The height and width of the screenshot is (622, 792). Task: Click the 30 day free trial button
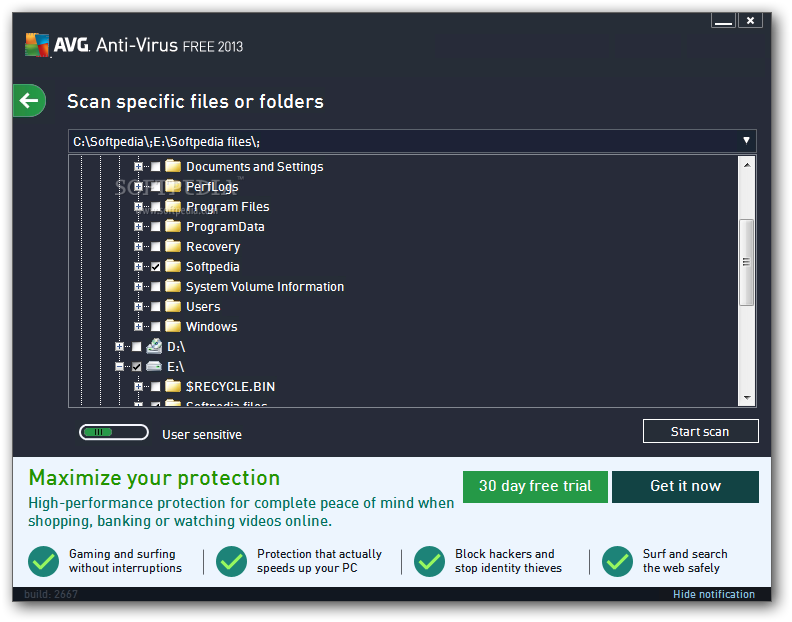tap(535, 487)
